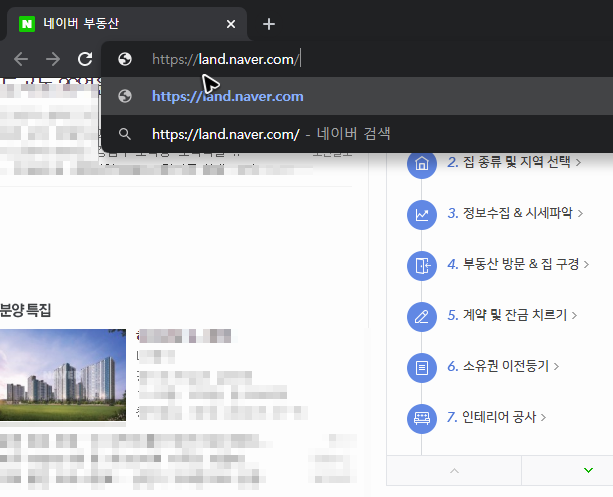
Task: Click the pencil icon for step 5
Action: click(422, 317)
